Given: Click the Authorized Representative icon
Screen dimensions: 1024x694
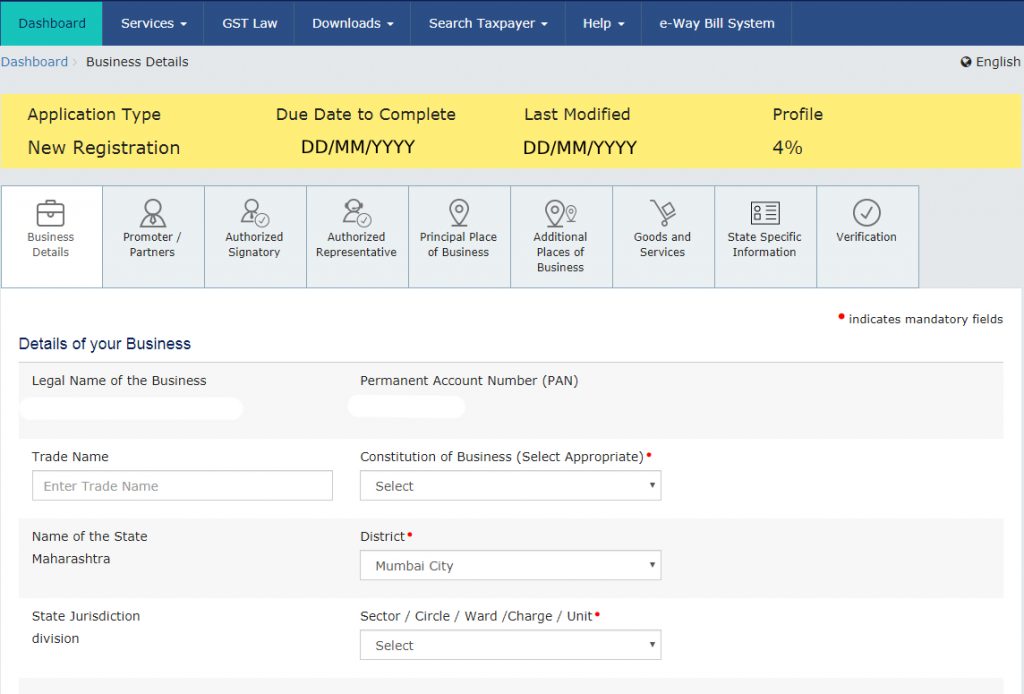Looking at the screenshot, I should coord(357,213).
